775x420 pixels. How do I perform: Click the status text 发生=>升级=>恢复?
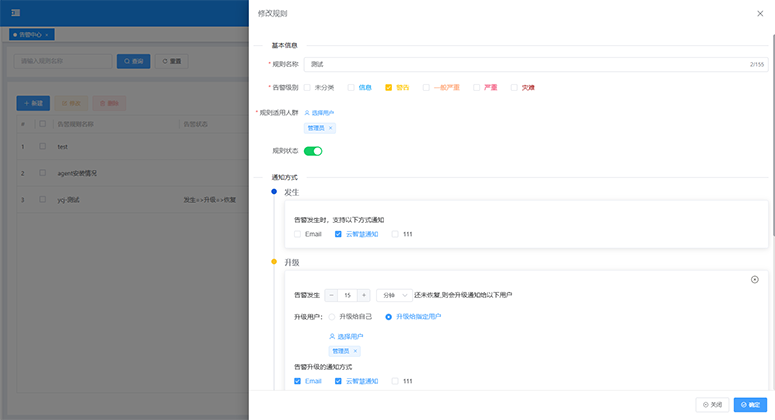tap(210, 200)
